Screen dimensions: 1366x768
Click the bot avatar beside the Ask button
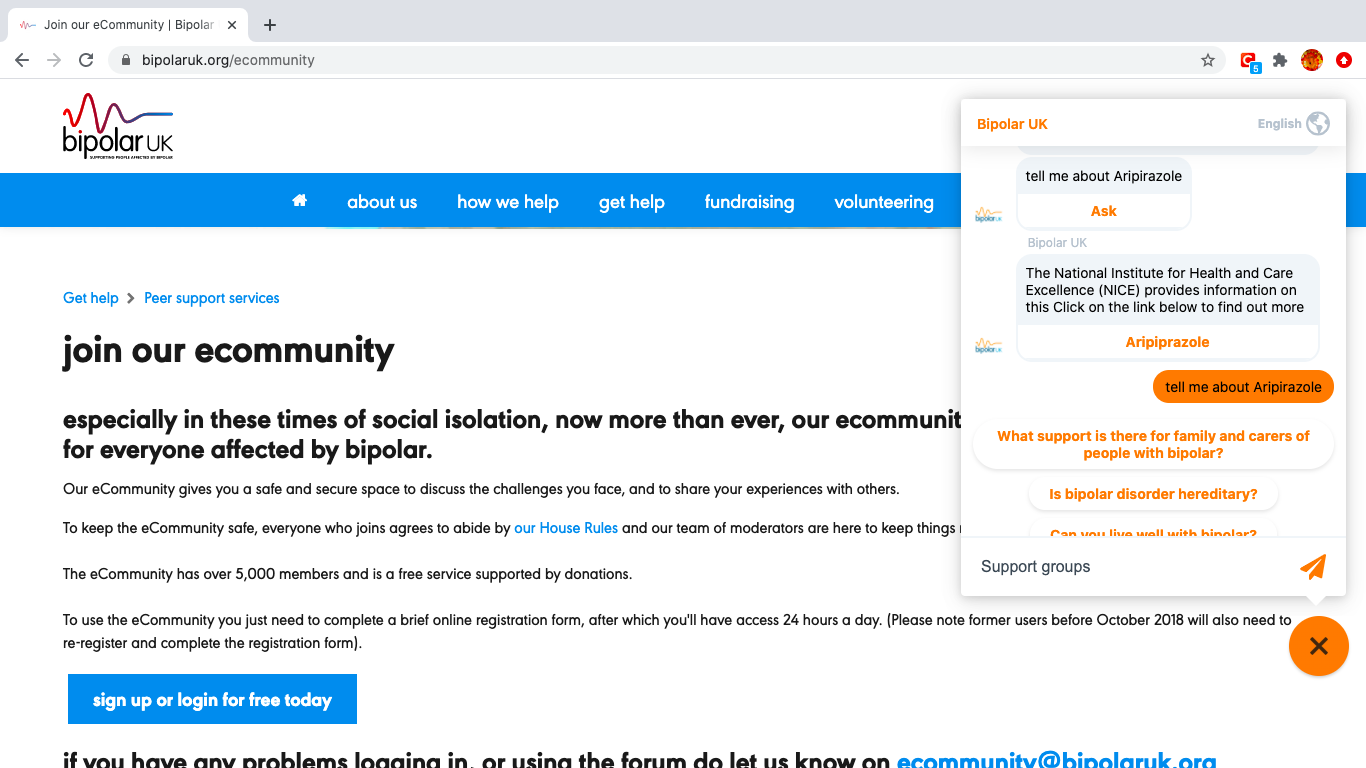[x=988, y=214]
